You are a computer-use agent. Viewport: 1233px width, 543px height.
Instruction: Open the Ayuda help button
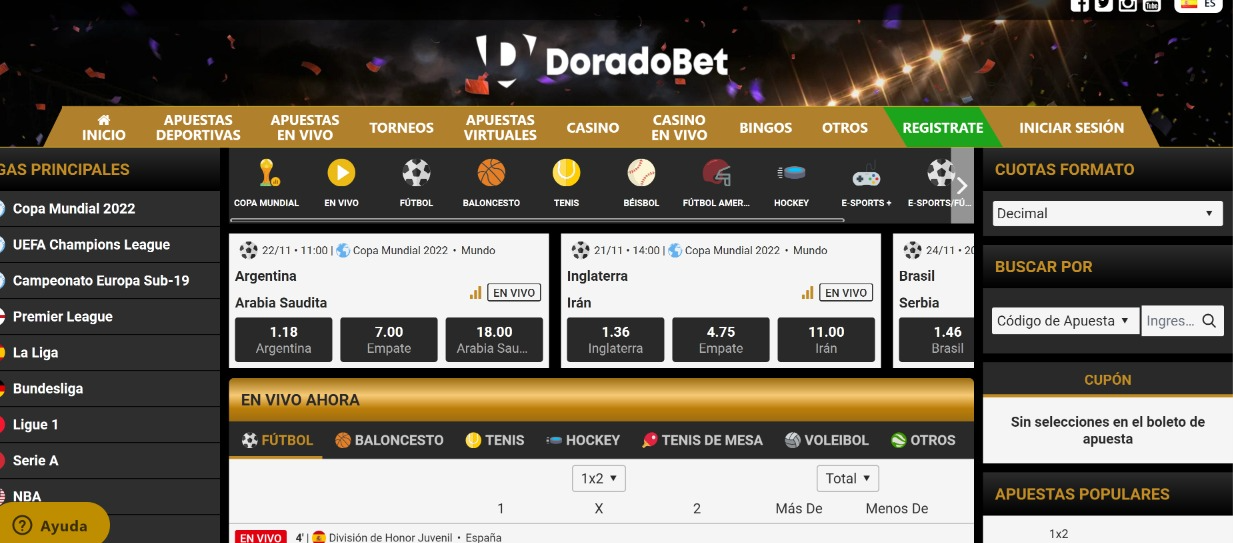pyautogui.click(x=52, y=525)
